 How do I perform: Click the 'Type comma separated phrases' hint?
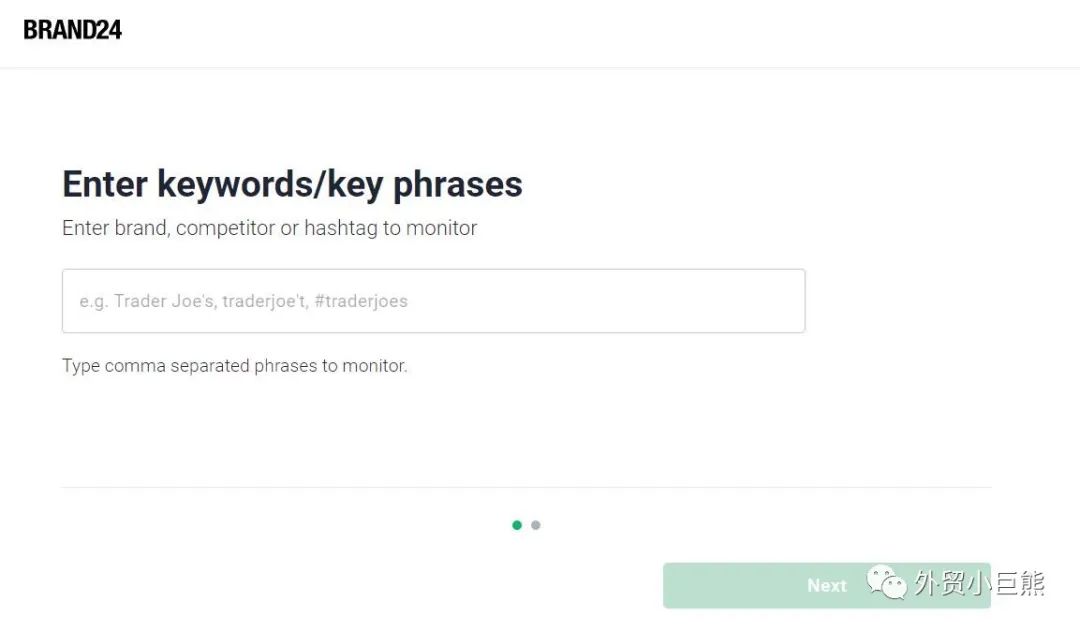click(234, 366)
